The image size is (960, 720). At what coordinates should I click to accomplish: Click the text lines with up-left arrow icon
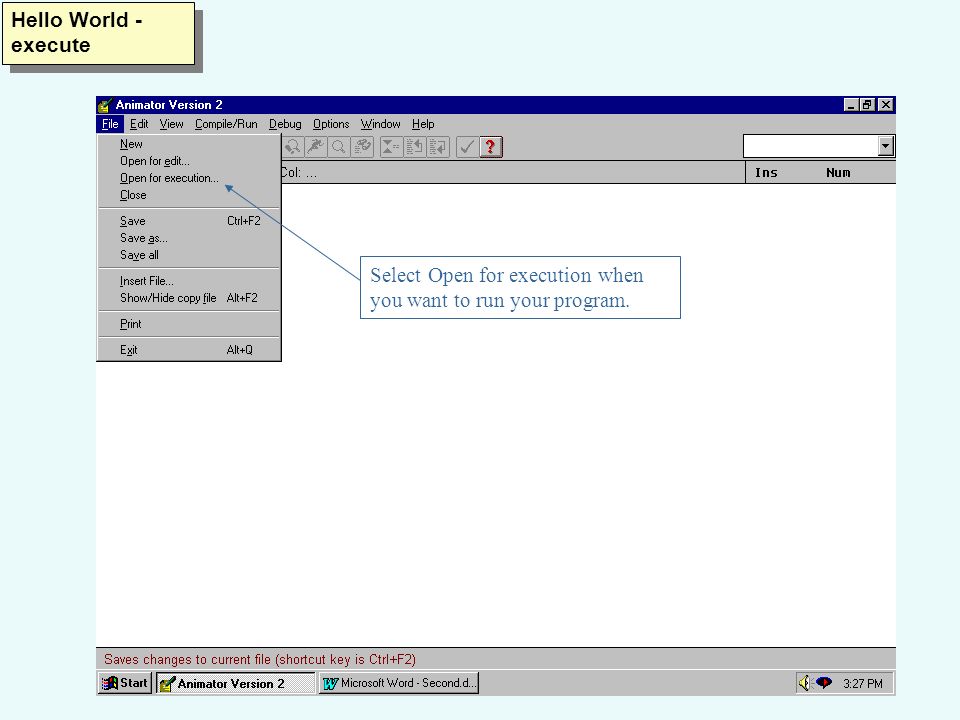click(x=414, y=147)
